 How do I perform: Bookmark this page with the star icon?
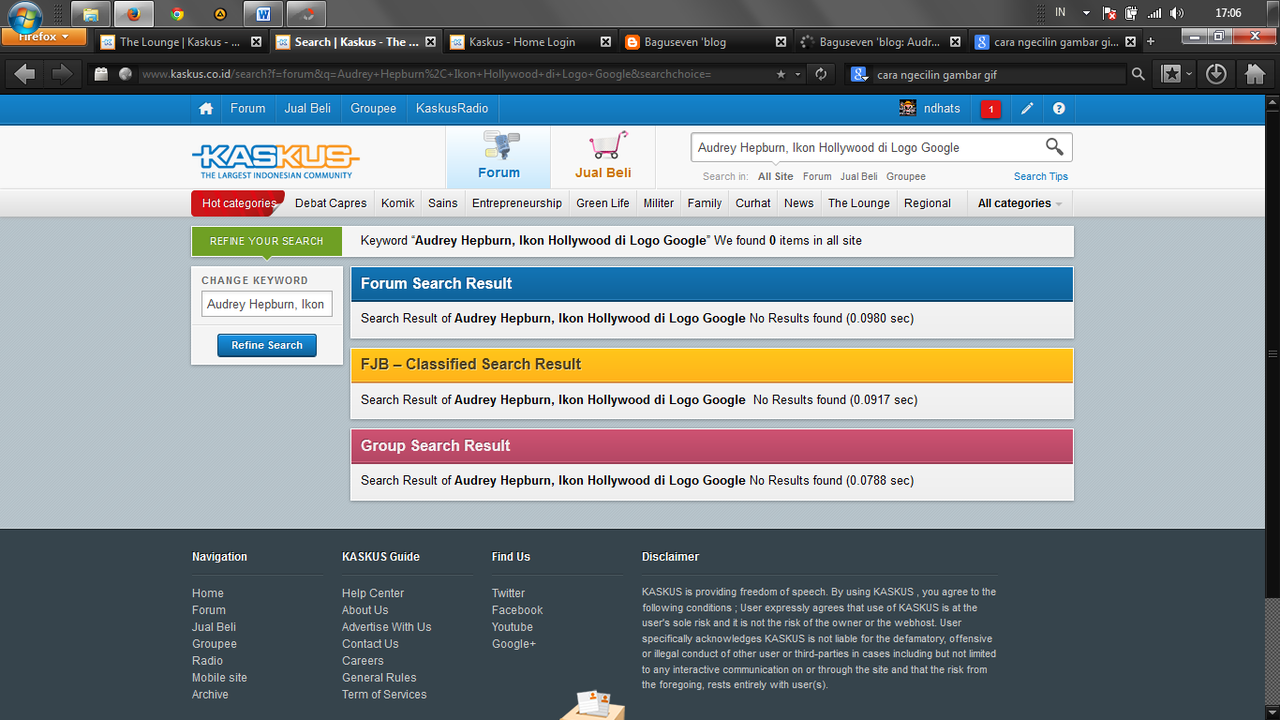click(781, 74)
